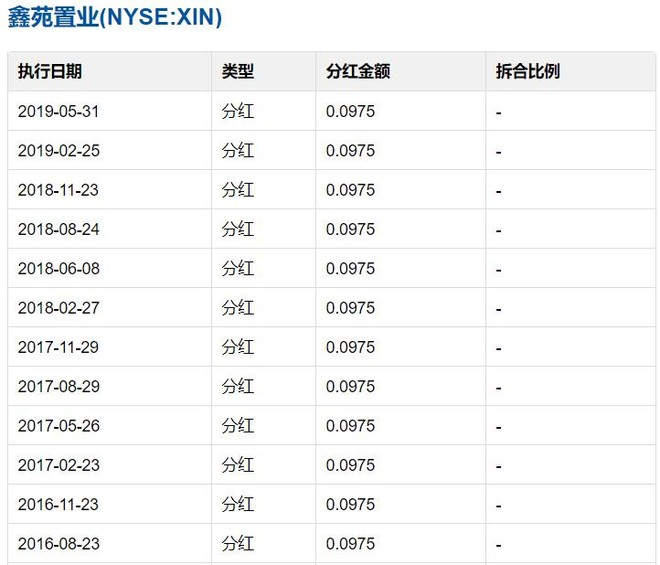Select the 2018-02-27 date cell
This screenshot has width=660, height=565.
pyautogui.click(x=59, y=308)
